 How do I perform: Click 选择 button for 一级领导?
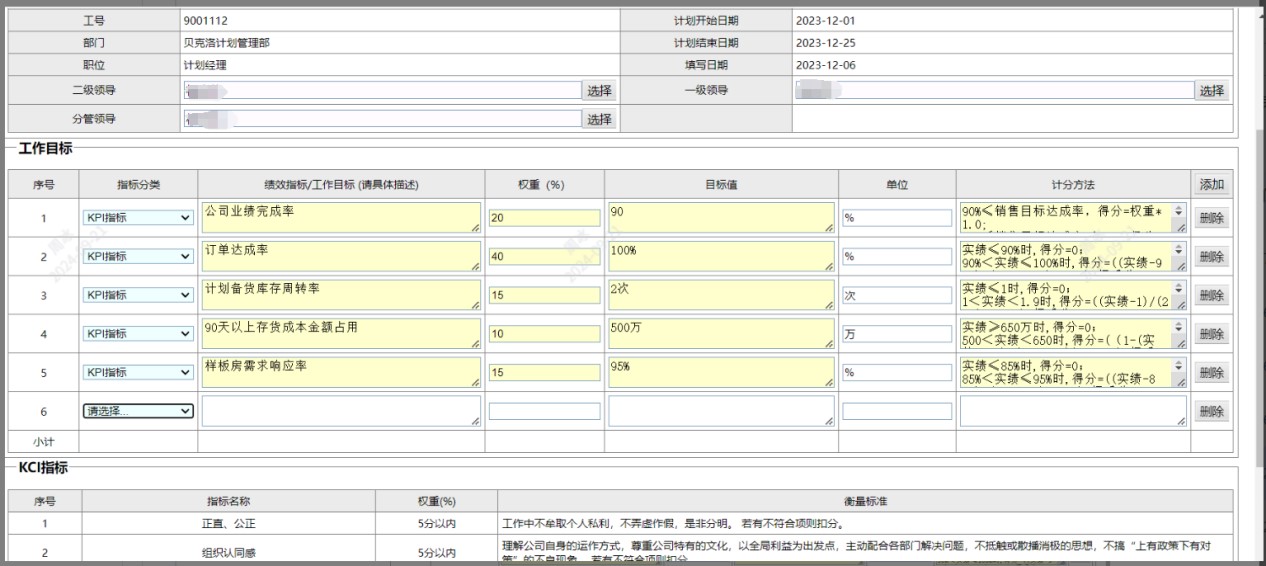1211,91
